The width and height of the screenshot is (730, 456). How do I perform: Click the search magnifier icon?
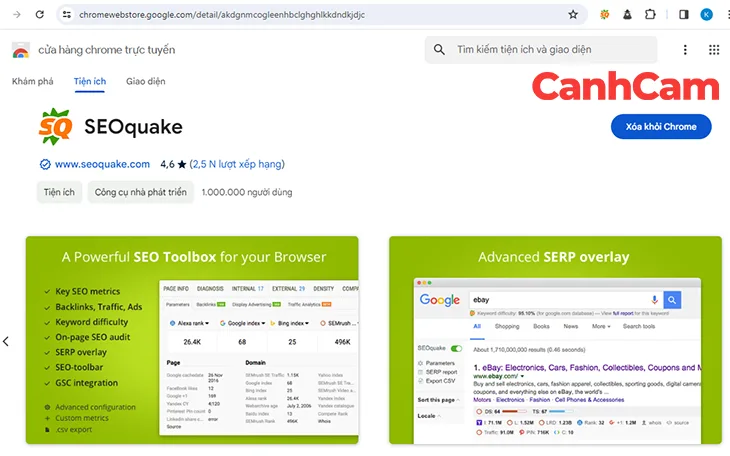(439, 49)
